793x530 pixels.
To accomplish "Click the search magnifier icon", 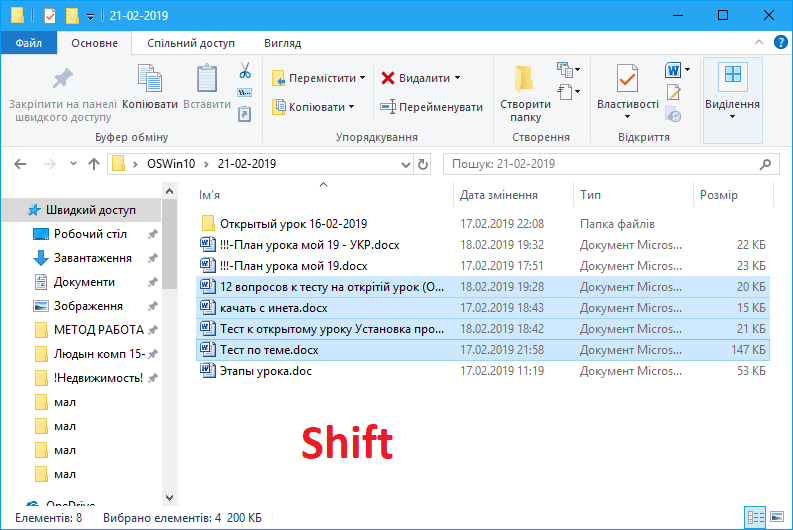I will 766,164.
